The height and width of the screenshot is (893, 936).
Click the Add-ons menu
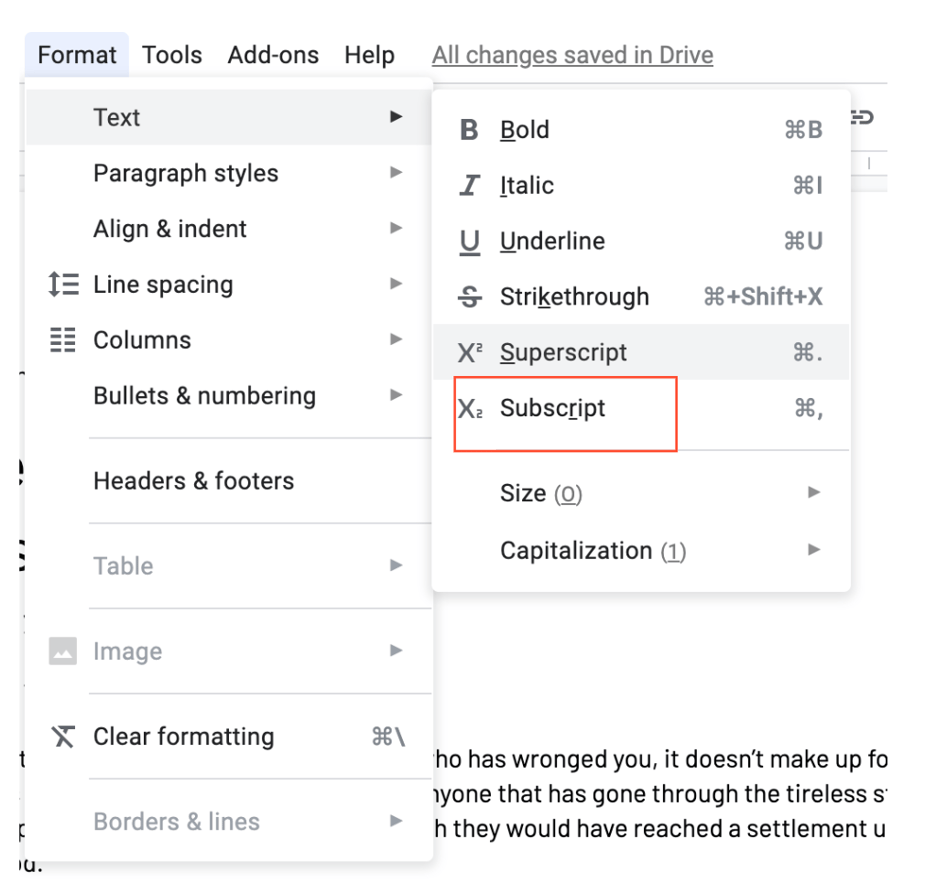point(272,55)
